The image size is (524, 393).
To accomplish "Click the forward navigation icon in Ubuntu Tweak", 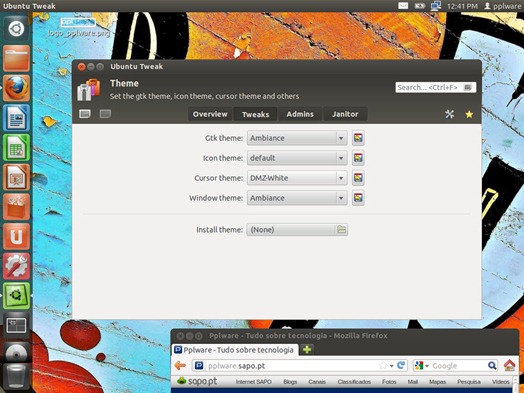I will tap(105, 114).
